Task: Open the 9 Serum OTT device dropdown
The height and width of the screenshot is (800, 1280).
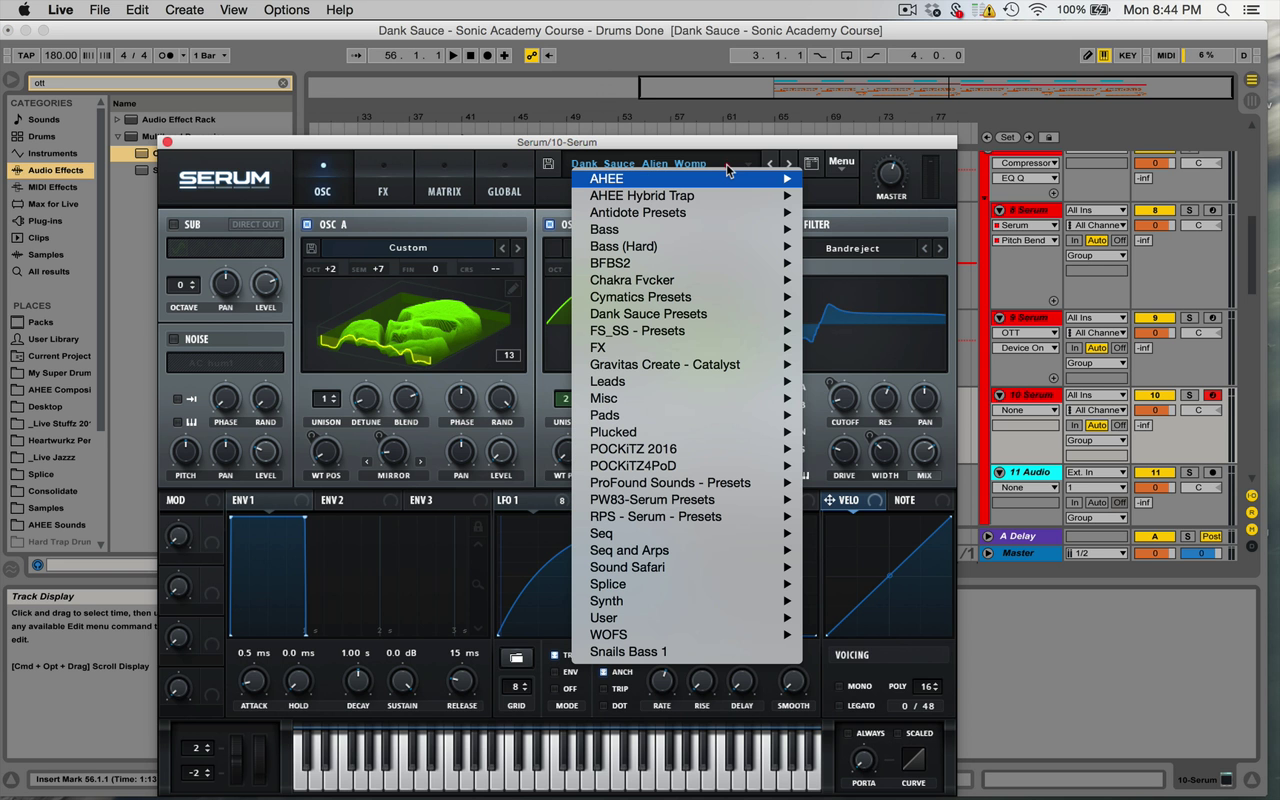Action: [x=1025, y=333]
